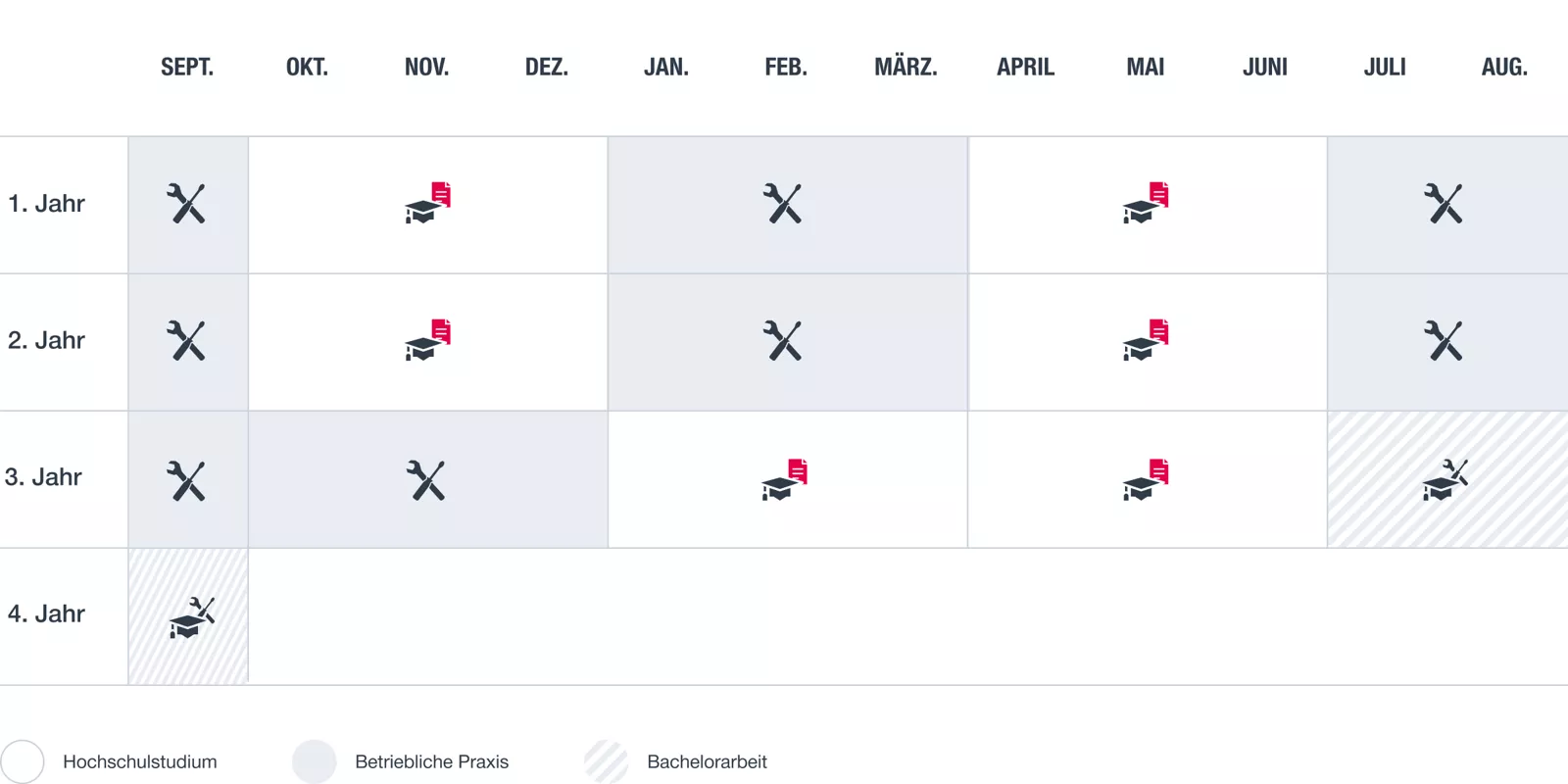
Task: Select the SEPT. column header
Action: [187, 68]
